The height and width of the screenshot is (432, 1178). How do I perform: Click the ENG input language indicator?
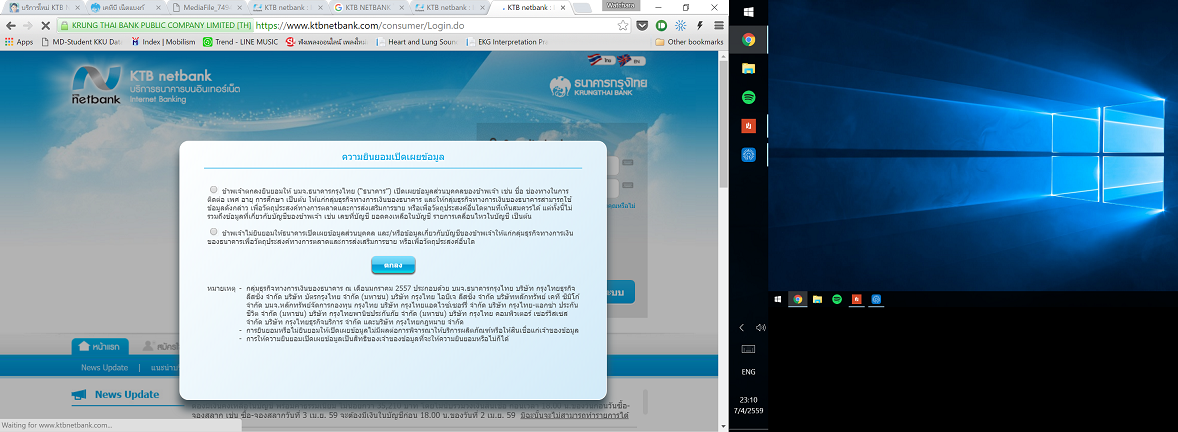tap(748, 372)
